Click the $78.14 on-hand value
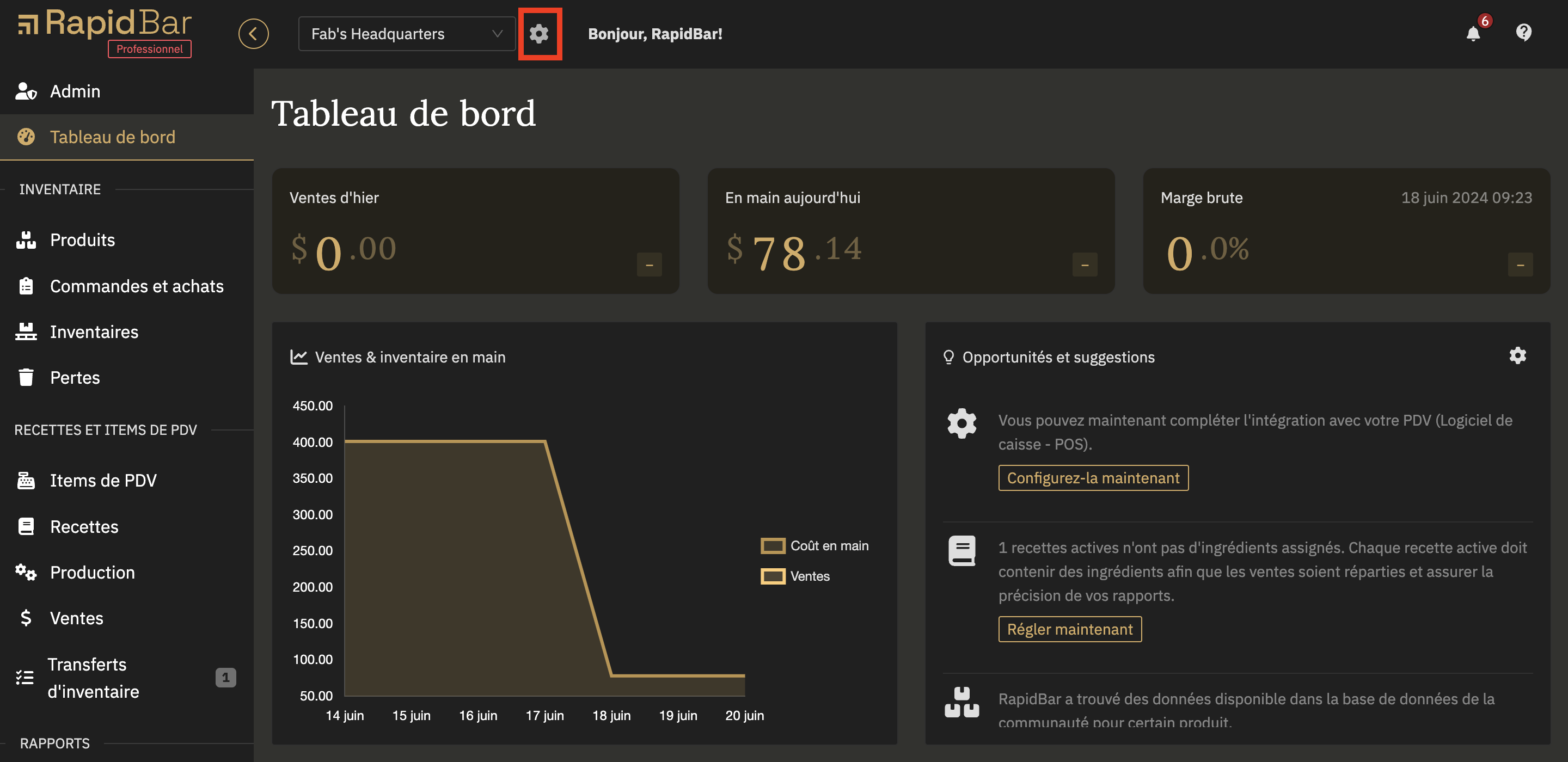Screen dimensions: 1568x762 point(794,251)
